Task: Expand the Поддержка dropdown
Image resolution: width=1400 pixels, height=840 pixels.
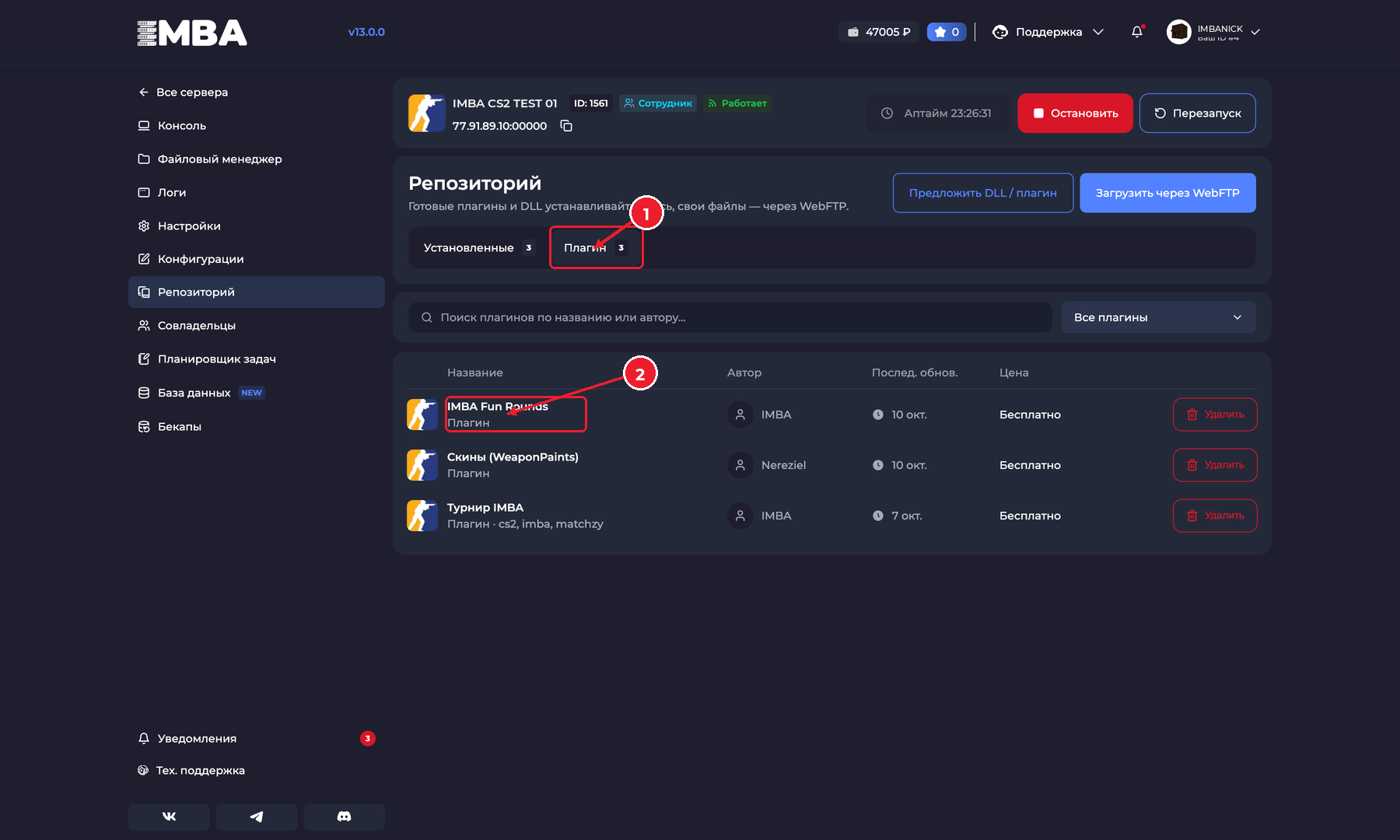Action: [1048, 32]
